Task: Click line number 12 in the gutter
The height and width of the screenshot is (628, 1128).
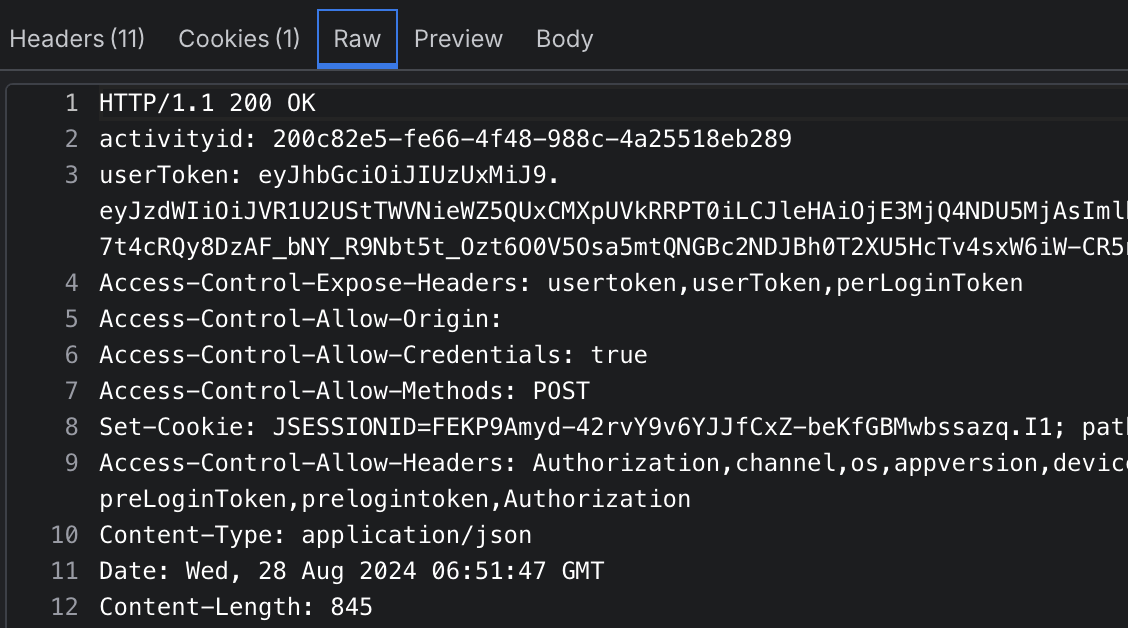Action: [64, 607]
